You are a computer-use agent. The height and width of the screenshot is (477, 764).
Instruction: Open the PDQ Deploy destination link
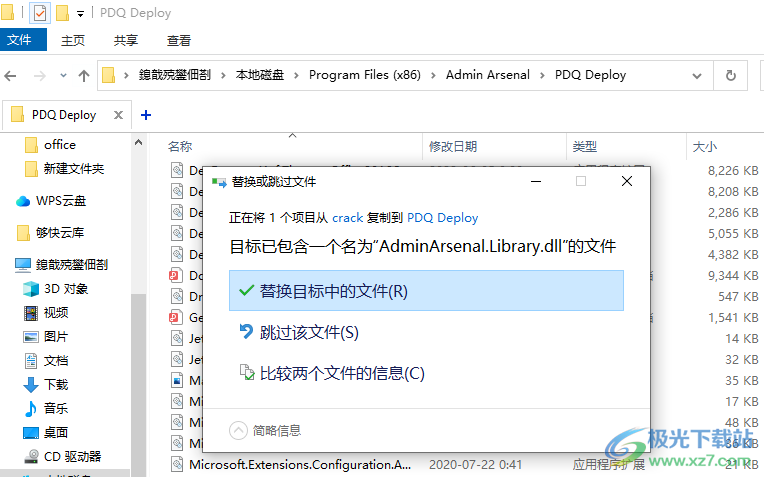(x=442, y=218)
